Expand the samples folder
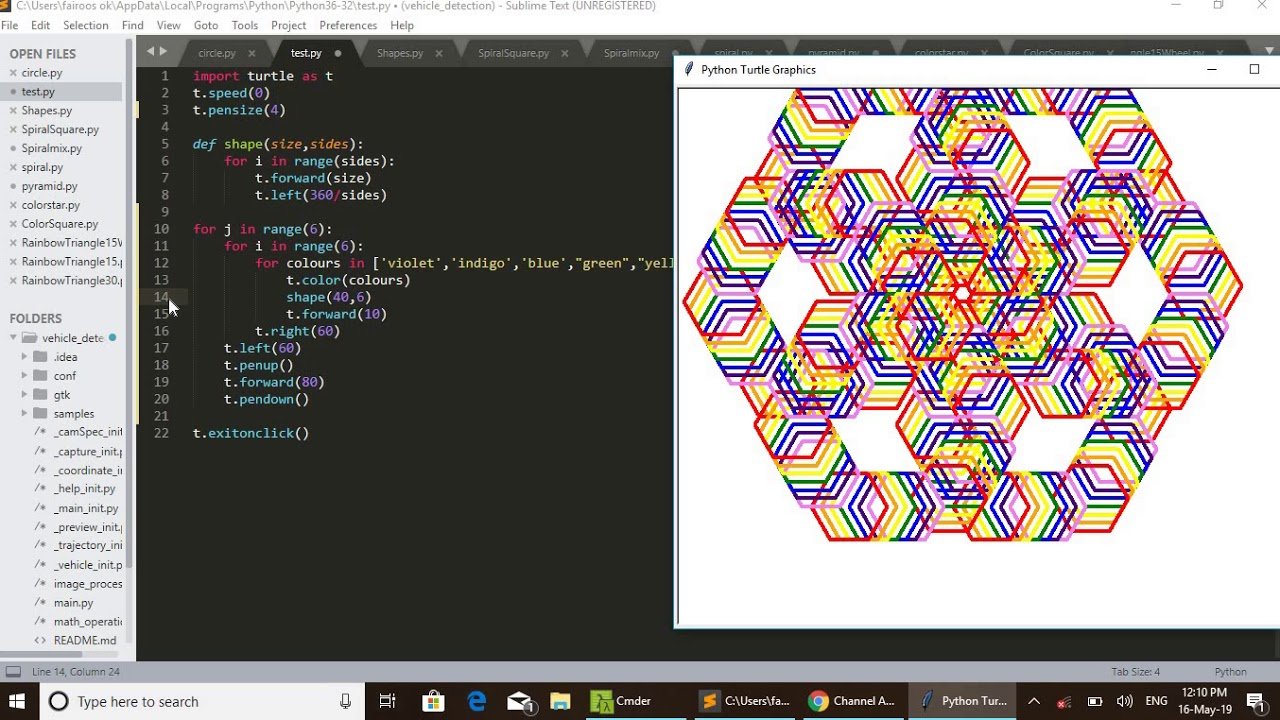This screenshot has width=1280, height=720. tap(25, 414)
